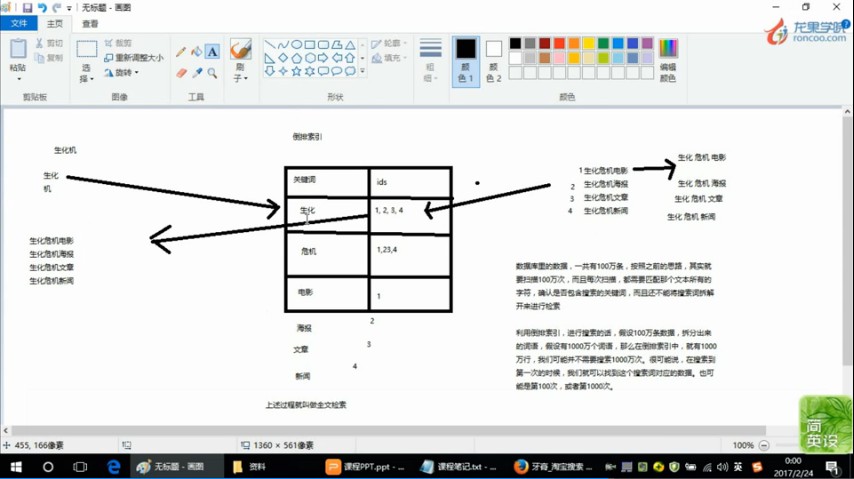This screenshot has width=854, height=479.
Task: Click the 粘贴 clipboard icon
Action: click(17, 49)
